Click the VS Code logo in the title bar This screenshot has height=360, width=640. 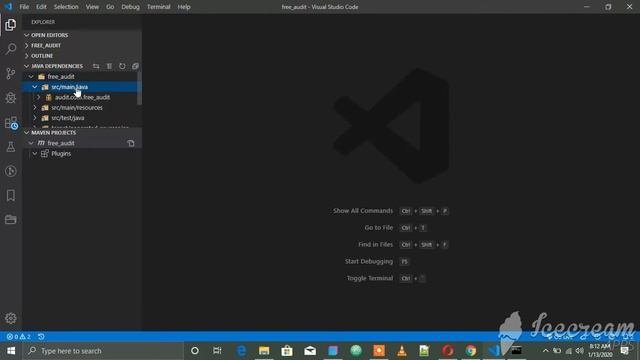pyautogui.click(x=8, y=7)
